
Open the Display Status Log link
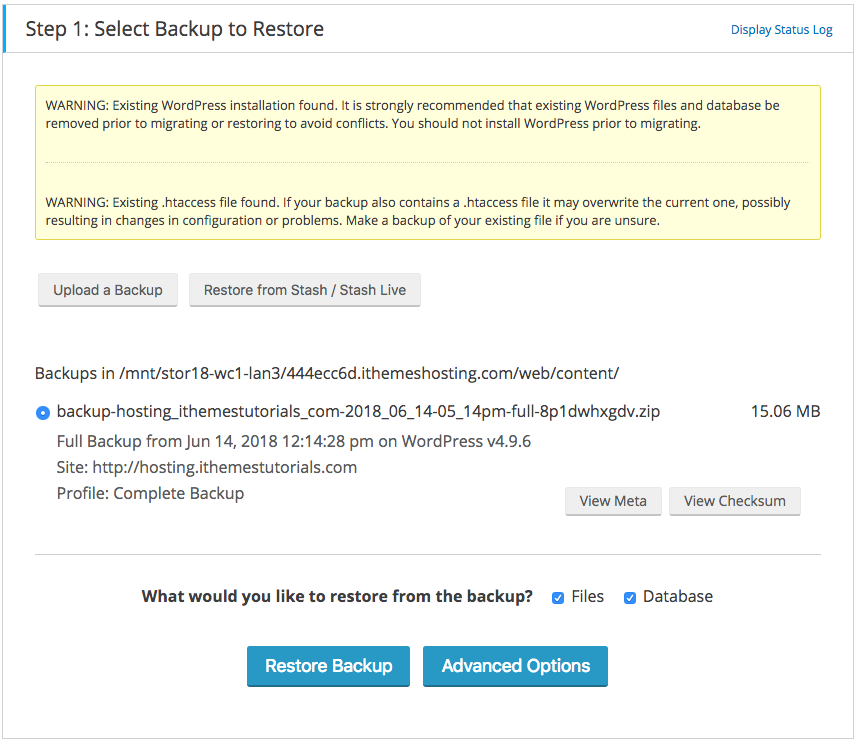click(781, 29)
